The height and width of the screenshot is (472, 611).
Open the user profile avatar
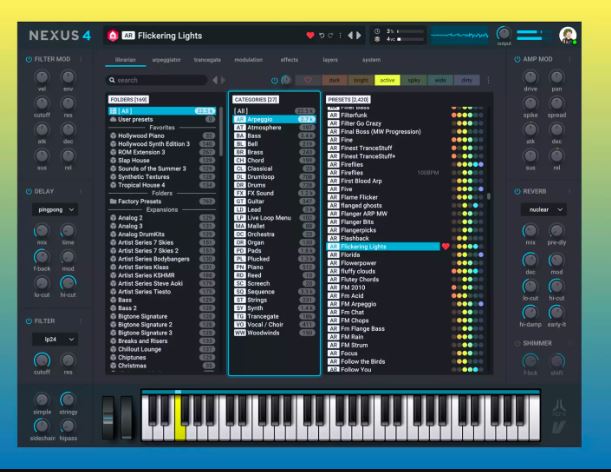coord(567,35)
